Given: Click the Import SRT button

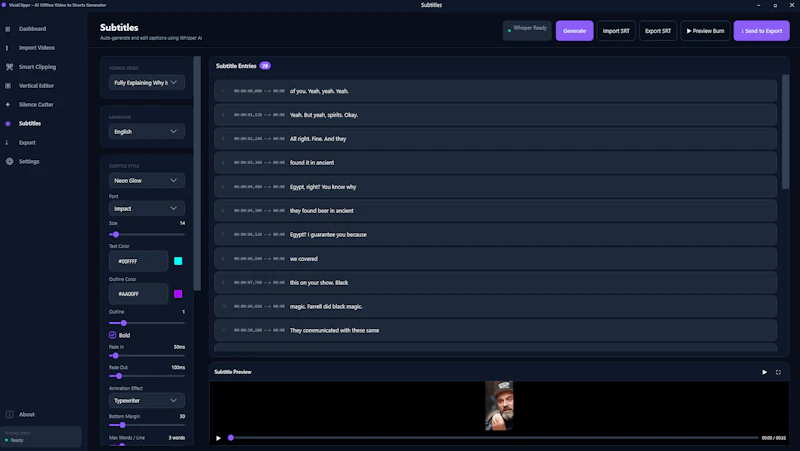Looking at the screenshot, I should (x=616, y=31).
